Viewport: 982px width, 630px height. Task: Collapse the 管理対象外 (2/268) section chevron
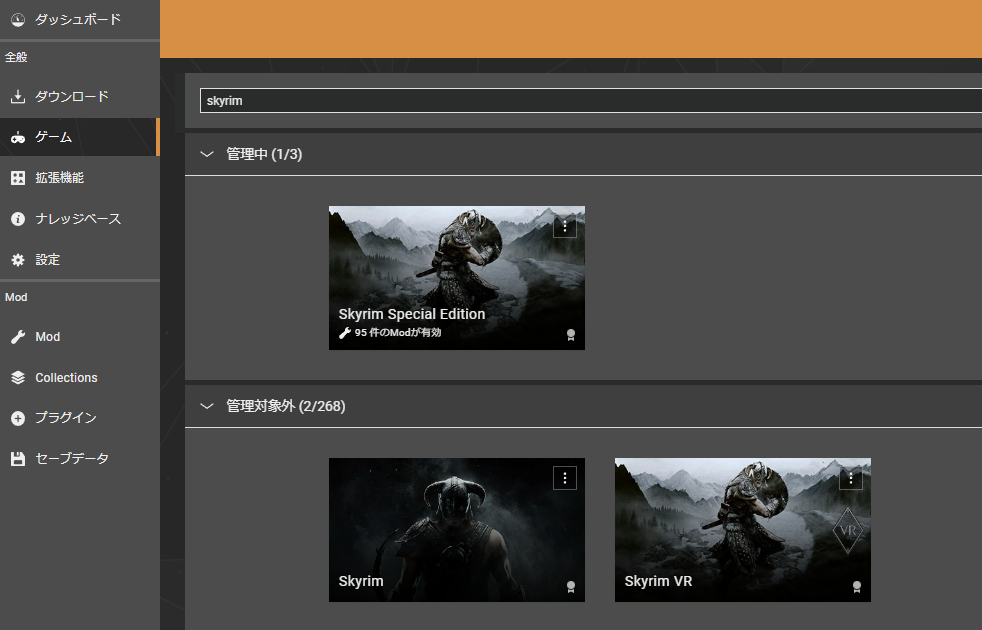[x=207, y=406]
